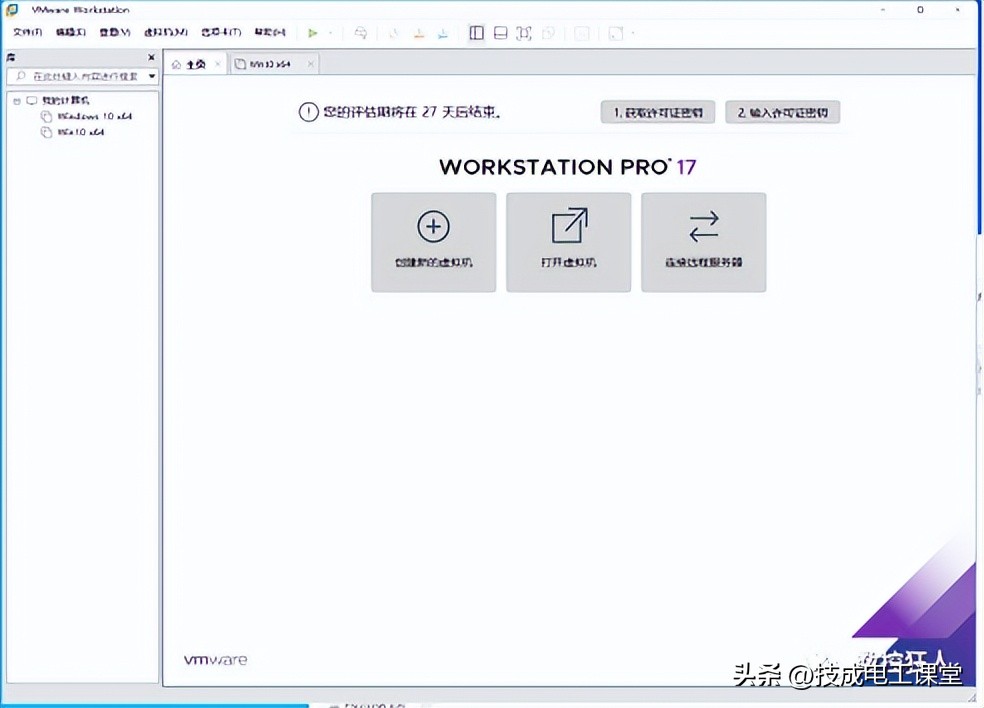Click 创建新的虚拟机 create VM tile

click(x=434, y=242)
